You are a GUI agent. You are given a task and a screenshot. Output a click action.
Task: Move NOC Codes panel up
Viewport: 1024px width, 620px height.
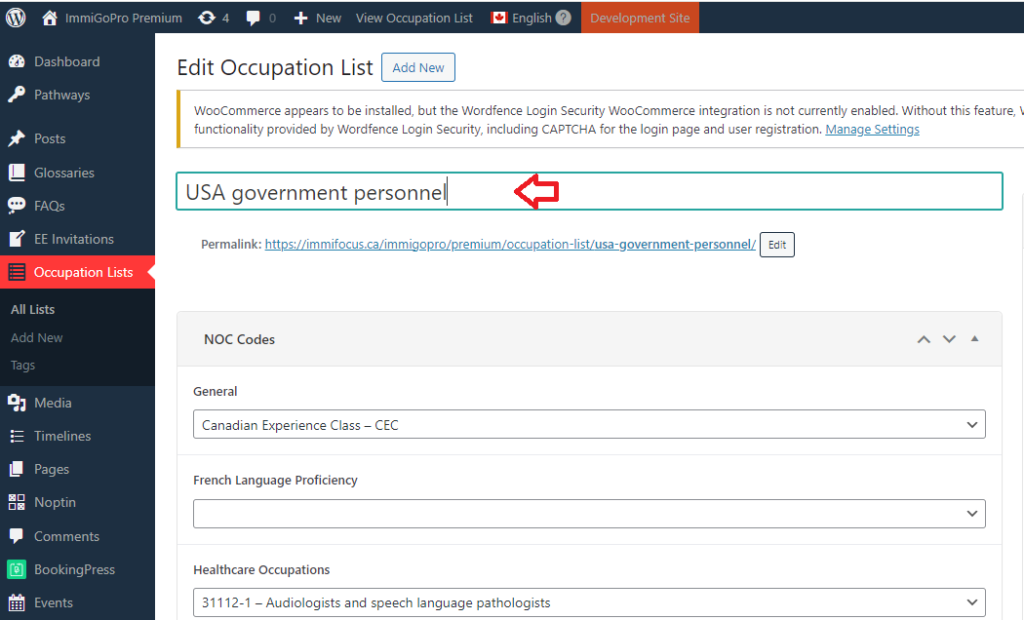tap(924, 340)
